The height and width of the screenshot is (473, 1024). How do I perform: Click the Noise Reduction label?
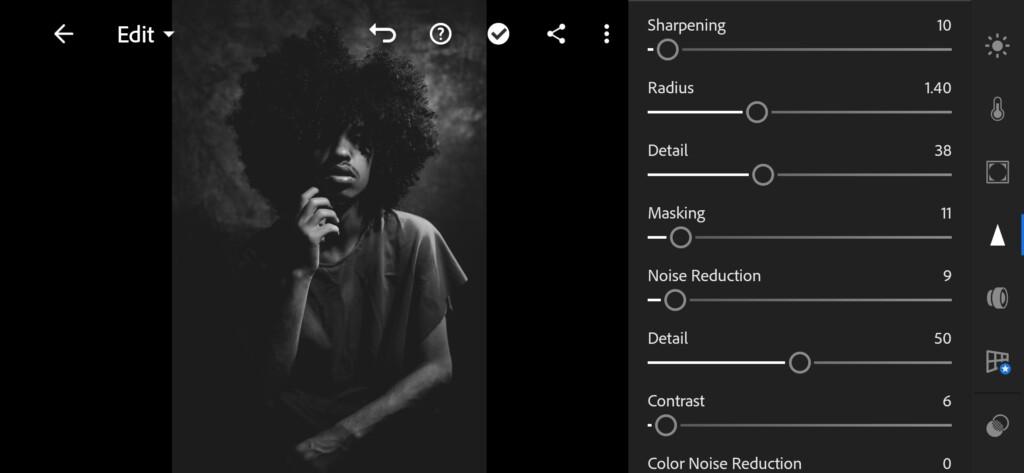[704, 276]
